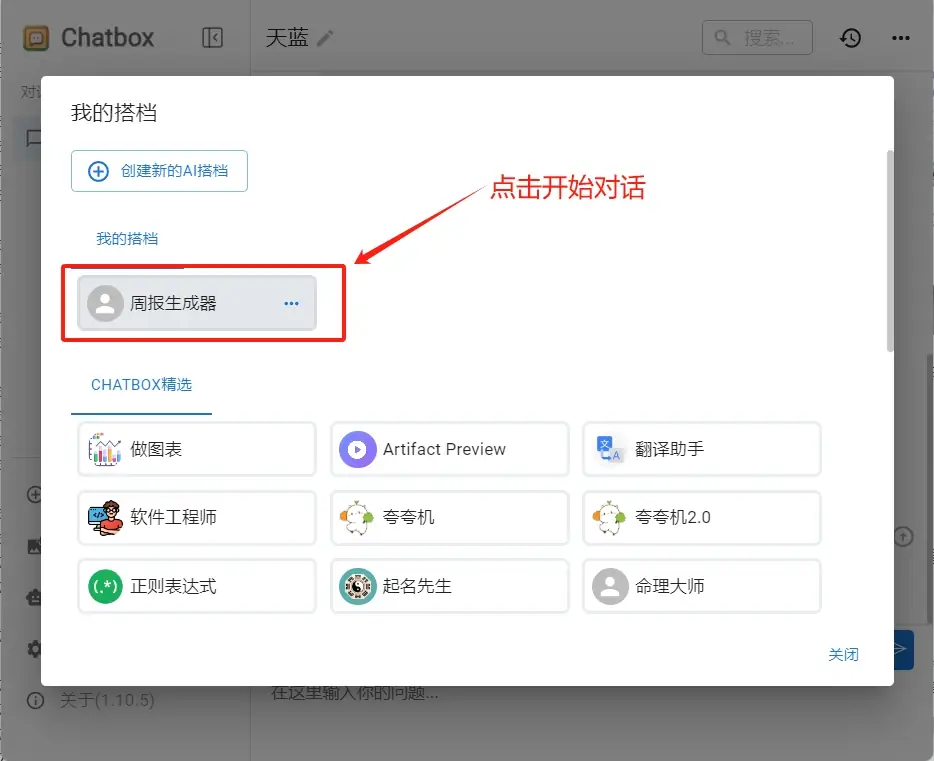This screenshot has height=761, width=934.
Task: Close the dialog via the 关闭 link
Action: click(x=844, y=654)
